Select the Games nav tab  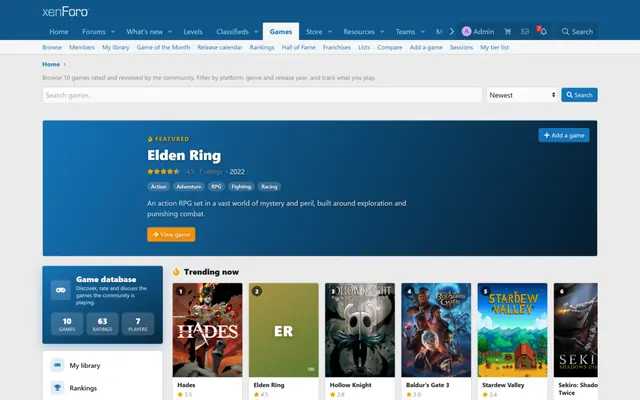(x=281, y=31)
